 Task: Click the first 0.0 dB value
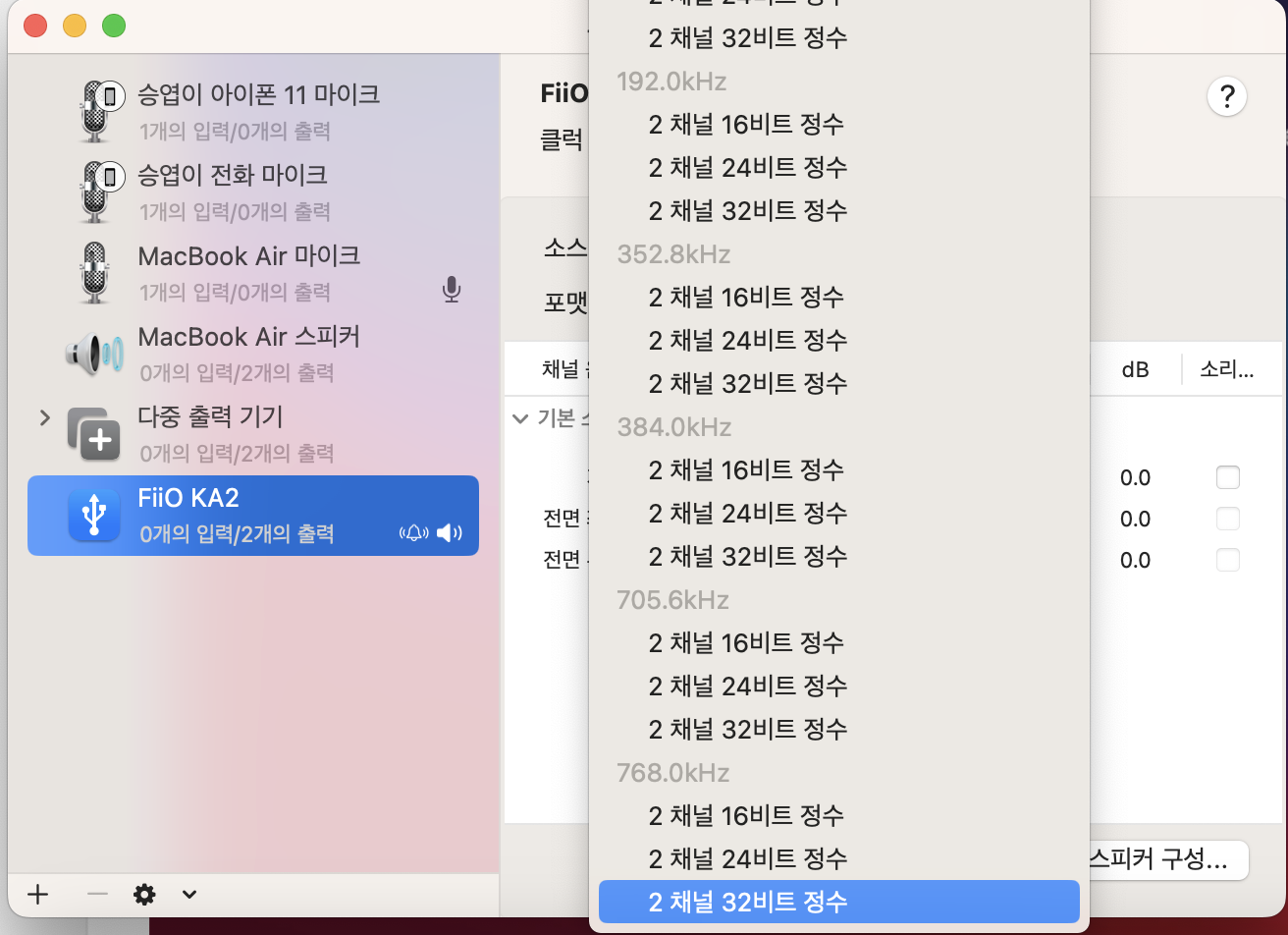[1136, 477]
